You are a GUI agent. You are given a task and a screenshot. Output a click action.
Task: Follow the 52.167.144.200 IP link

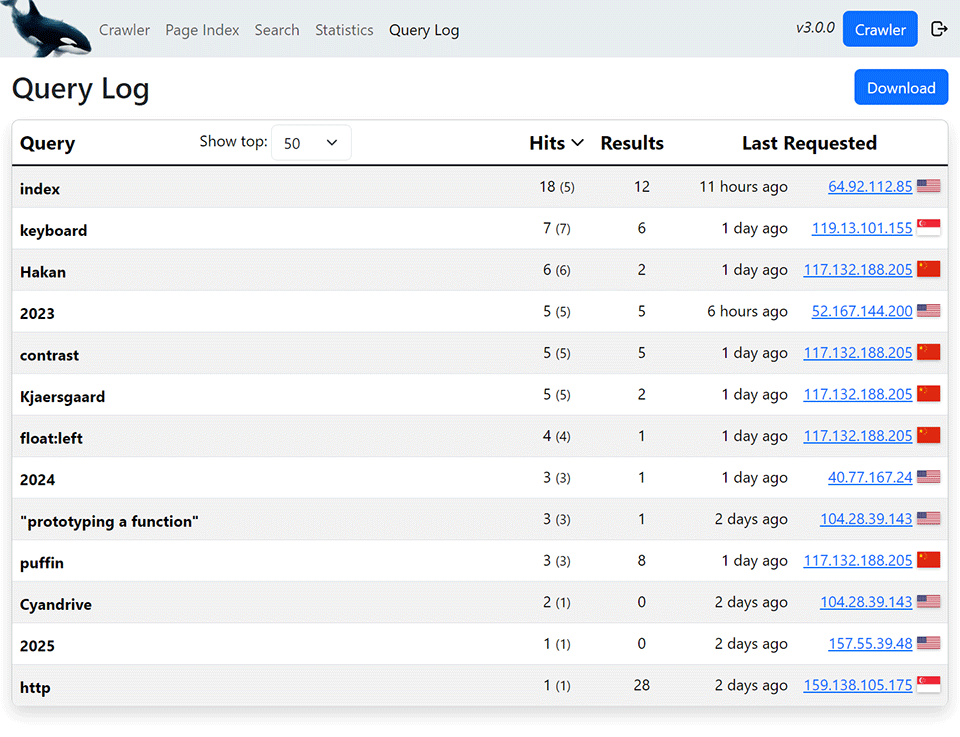[862, 311]
